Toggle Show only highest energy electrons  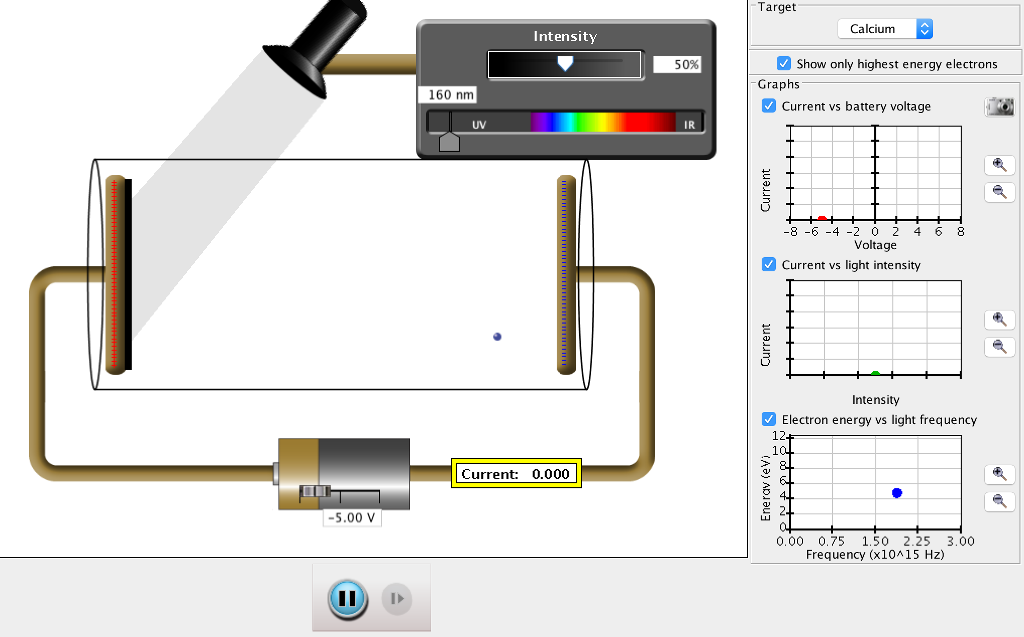tap(784, 62)
